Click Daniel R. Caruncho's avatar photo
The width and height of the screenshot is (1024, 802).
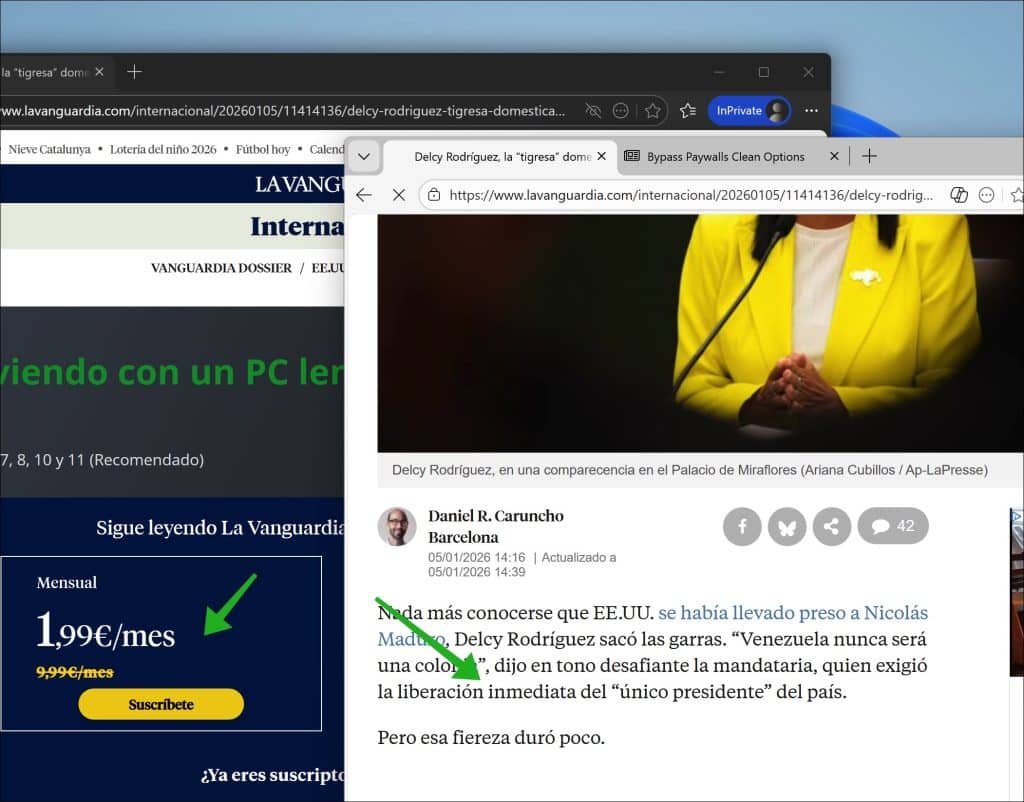[397, 525]
